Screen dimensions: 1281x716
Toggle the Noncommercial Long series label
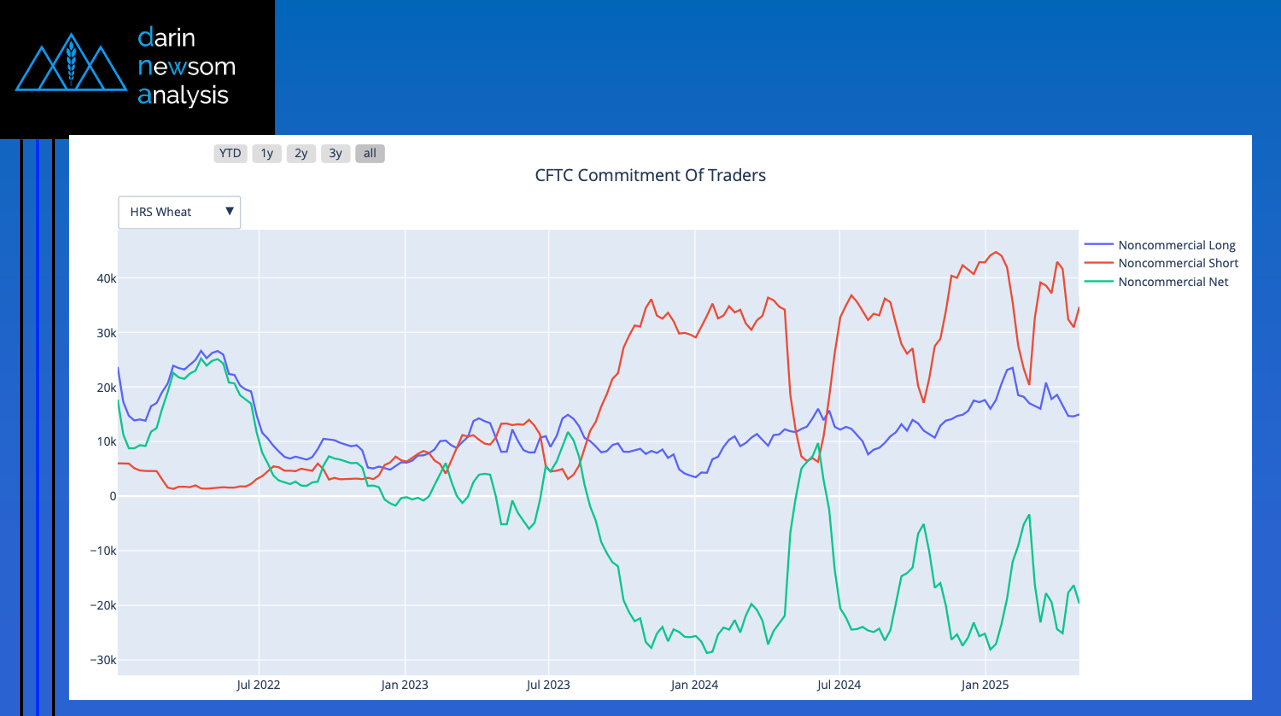tap(1176, 245)
